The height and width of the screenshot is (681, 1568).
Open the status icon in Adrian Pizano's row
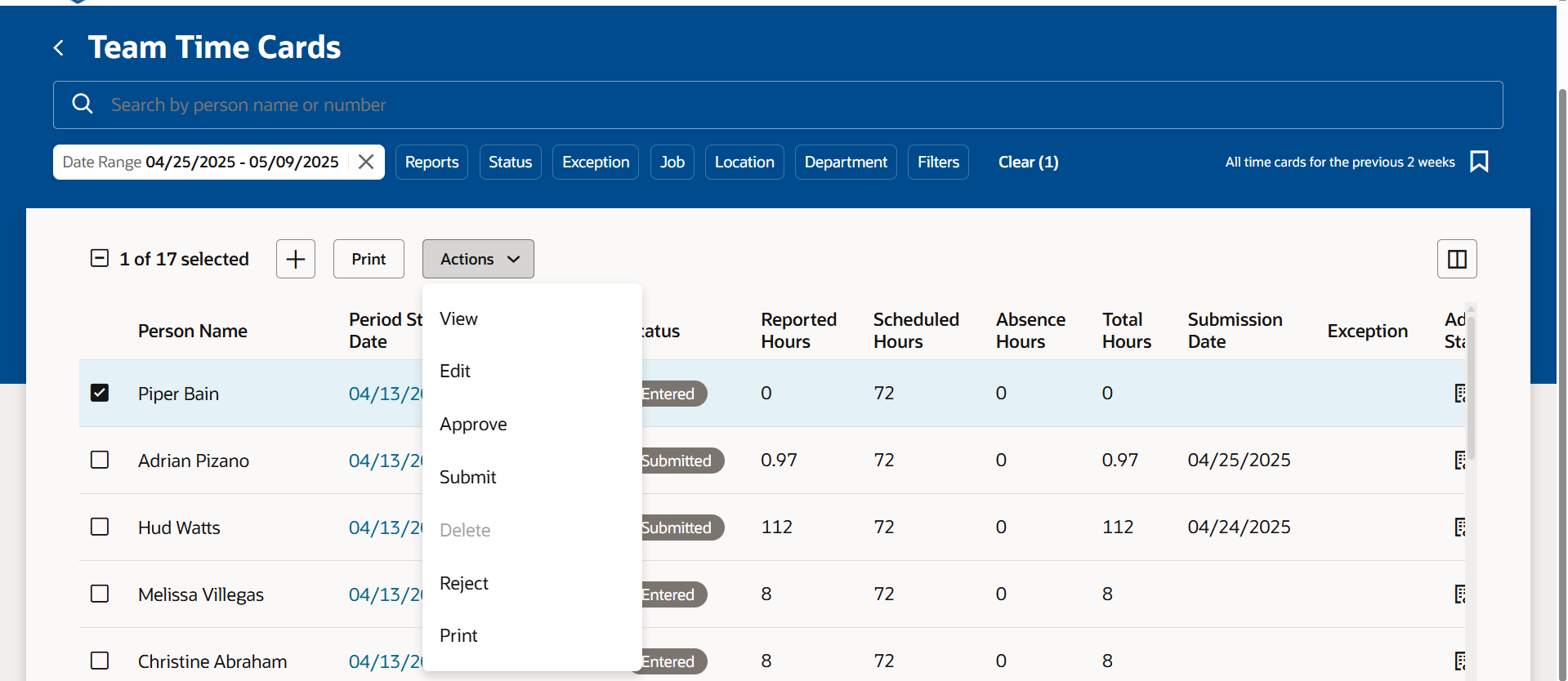coord(1460,461)
